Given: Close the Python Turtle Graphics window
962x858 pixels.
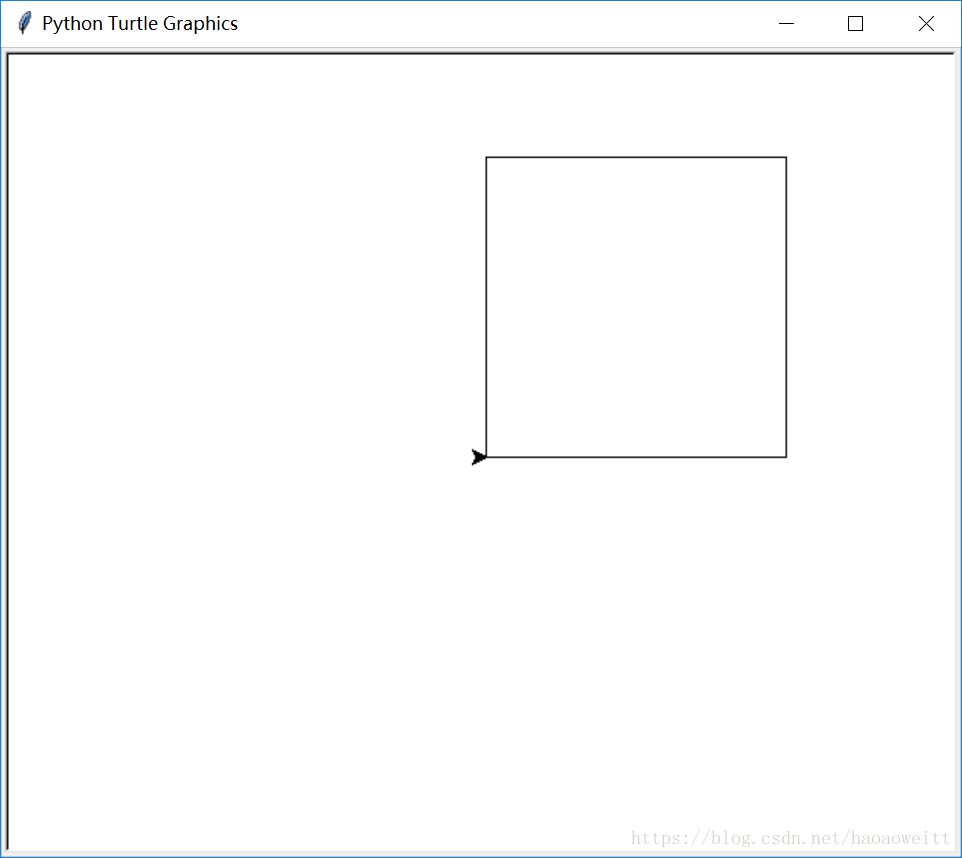Looking at the screenshot, I should coord(926,23).
